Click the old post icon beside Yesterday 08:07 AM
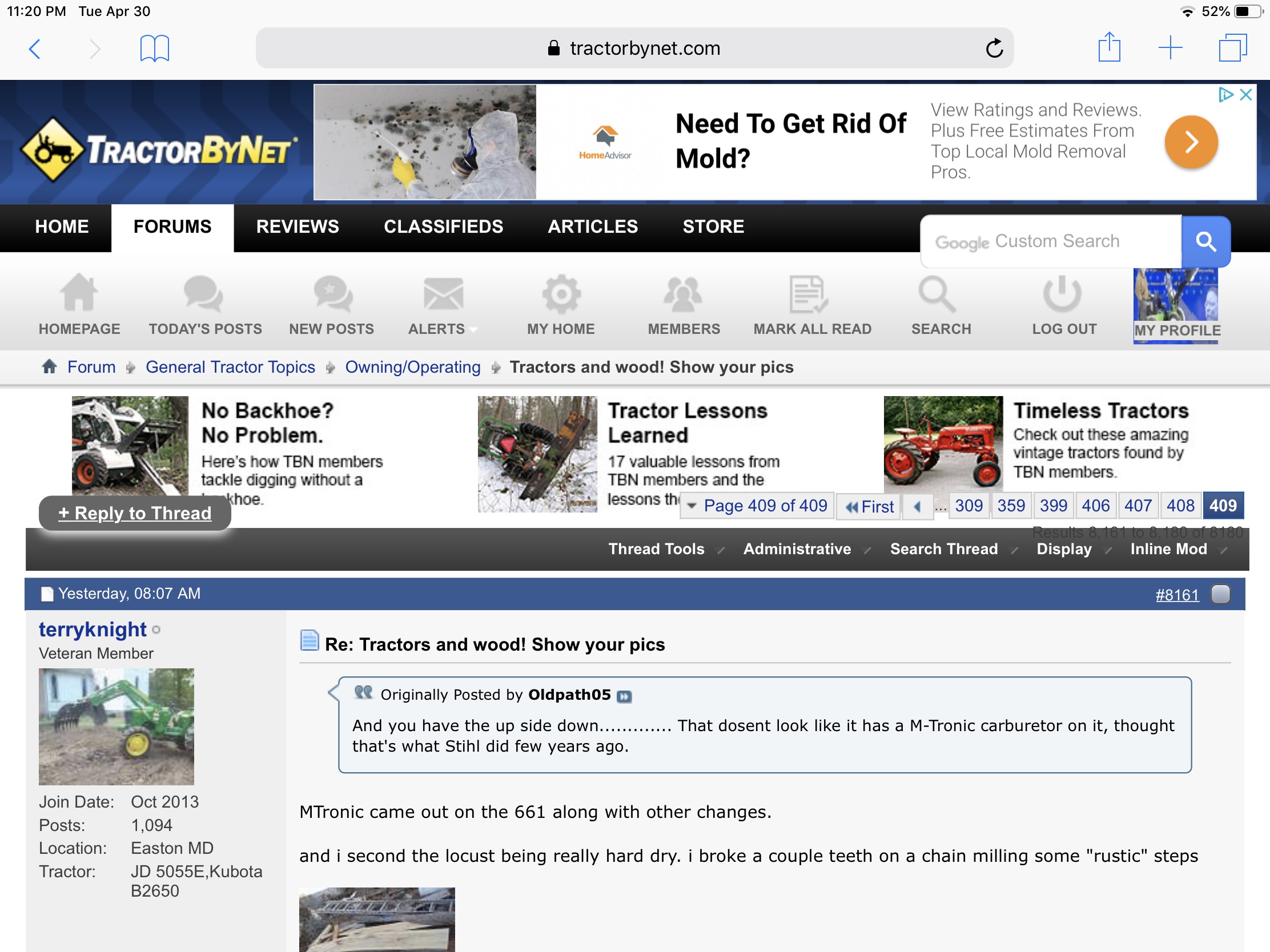The height and width of the screenshot is (952, 1270). (x=47, y=594)
